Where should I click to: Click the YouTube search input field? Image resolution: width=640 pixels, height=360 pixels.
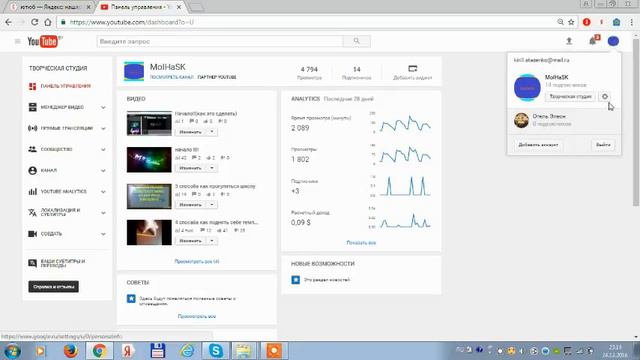click(x=220, y=41)
